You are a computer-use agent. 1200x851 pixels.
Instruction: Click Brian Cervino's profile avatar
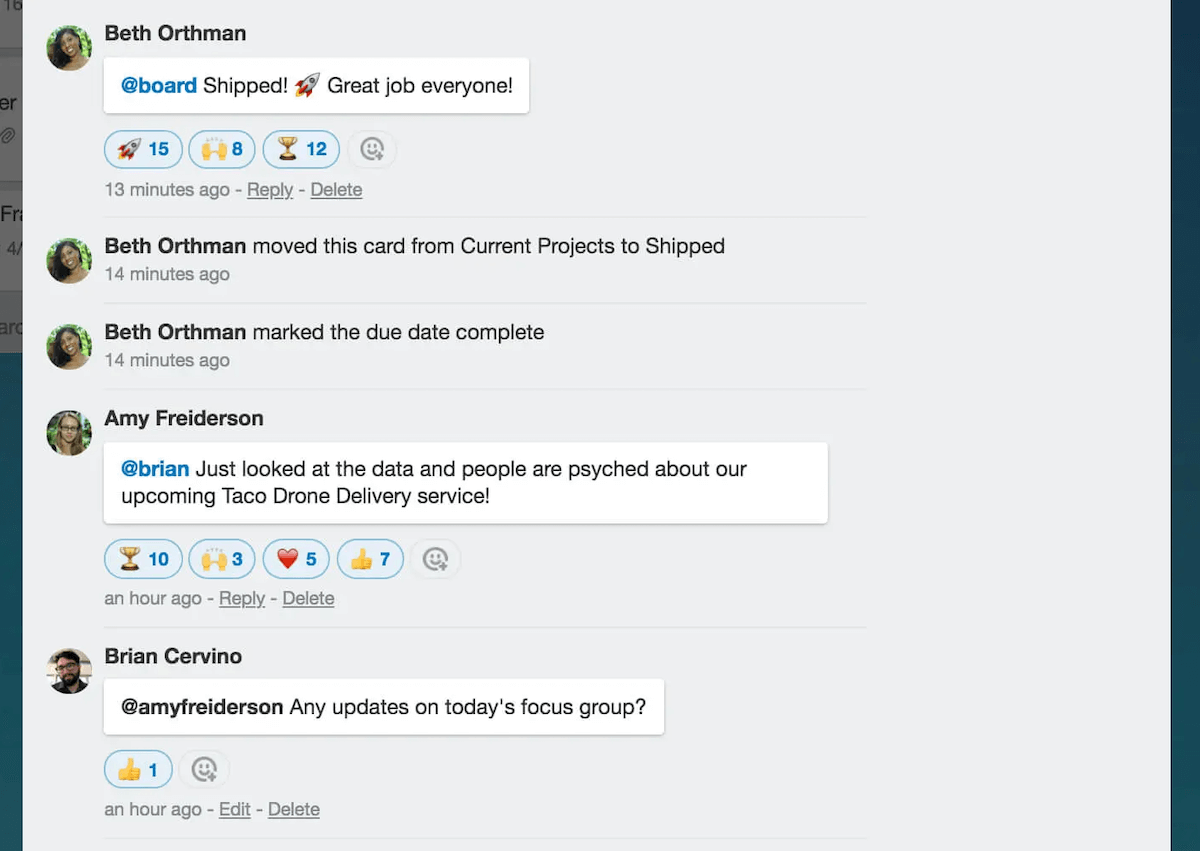coord(68,670)
